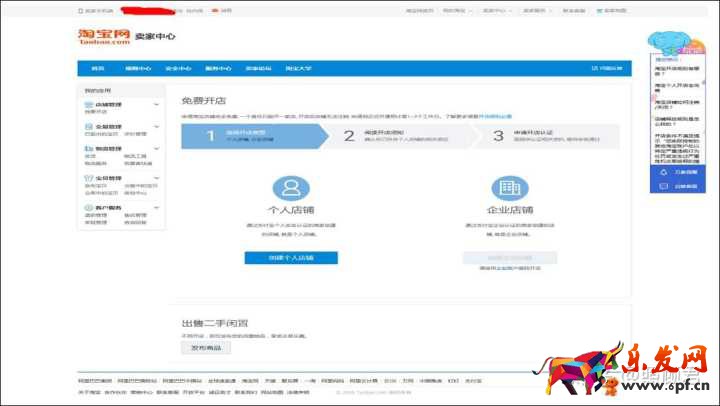Click the 宝贝管理 icon in sidebar
The width and height of the screenshot is (720, 406).
(x=89, y=178)
